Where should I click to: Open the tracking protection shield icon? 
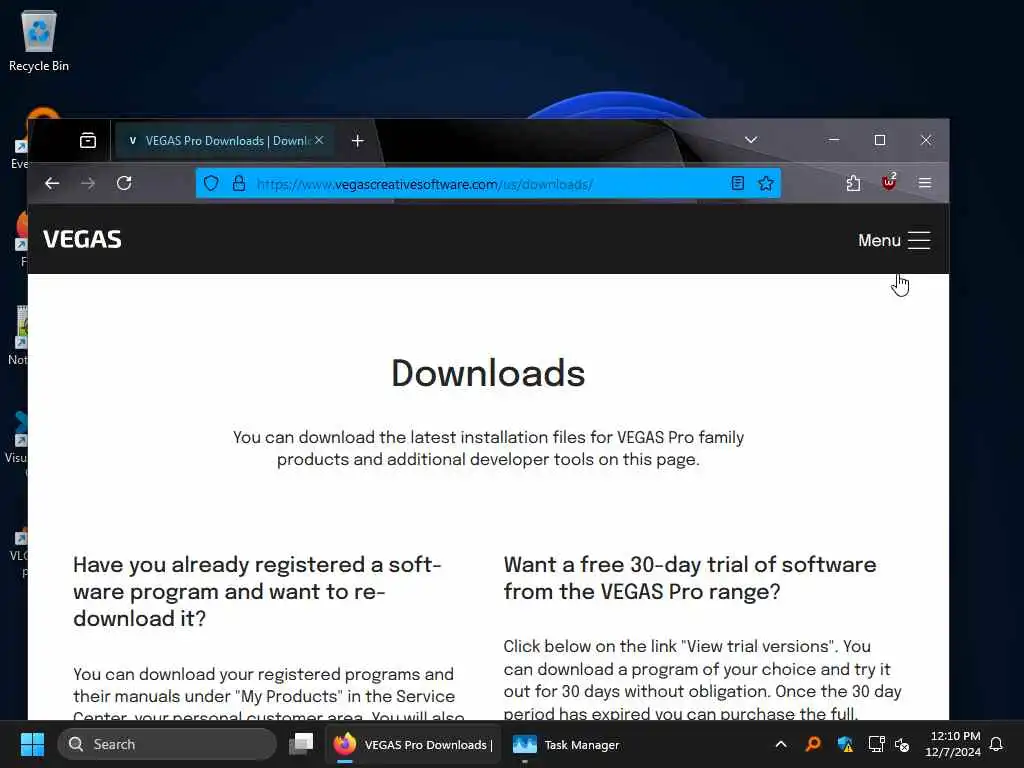pyautogui.click(x=211, y=184)
